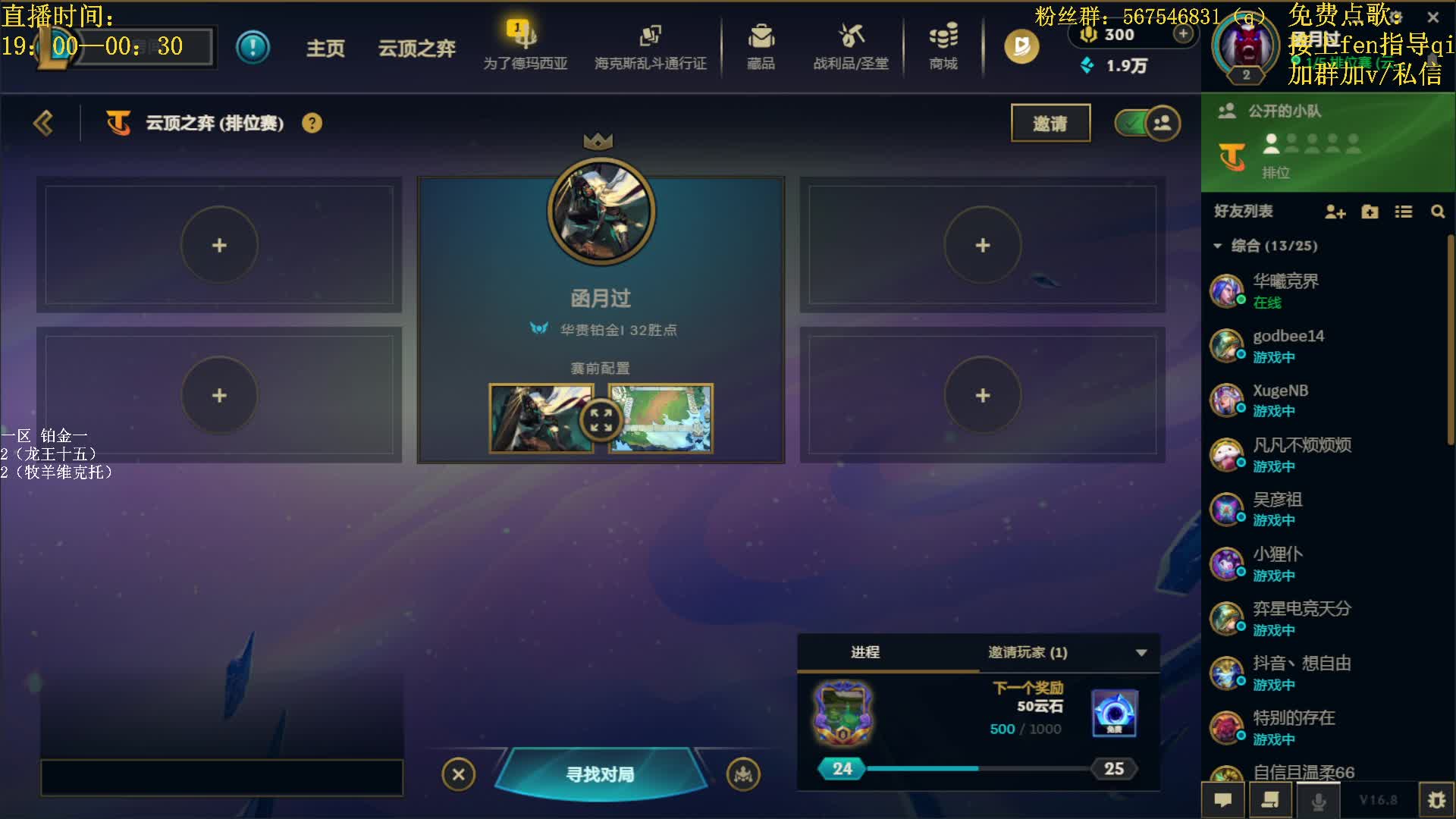Go to the 云顶之弈 menu
1456x819 pixels.
point(417,48)
